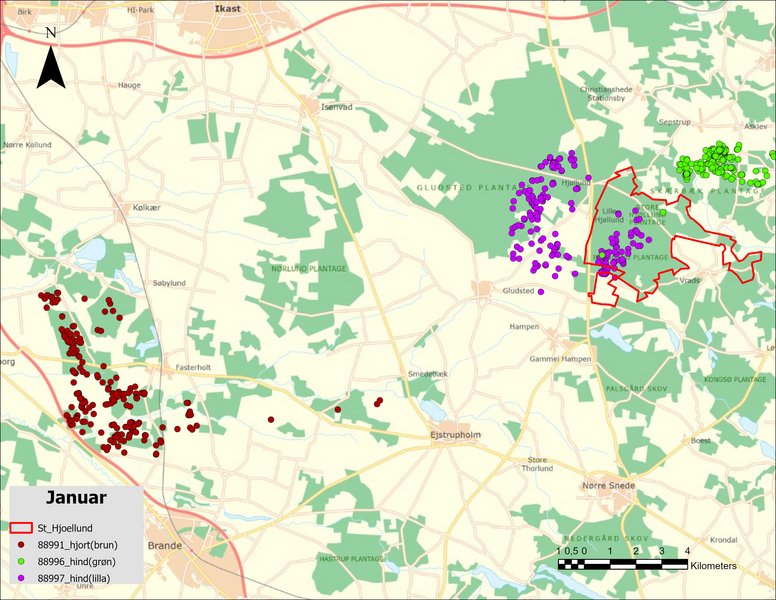
Task: Click the Januar legend title
Action: [x=76, y=496]
